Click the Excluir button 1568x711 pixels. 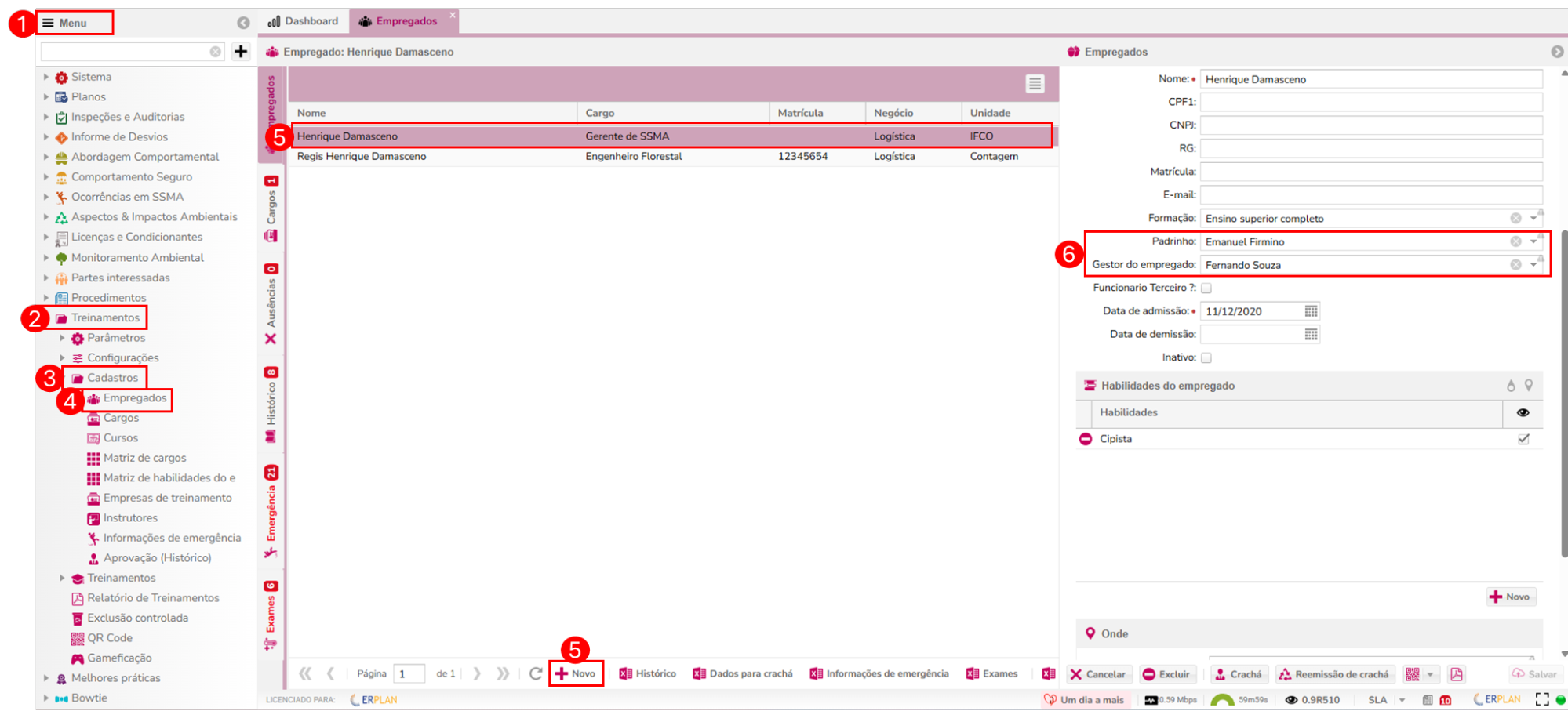[1166, 674]
